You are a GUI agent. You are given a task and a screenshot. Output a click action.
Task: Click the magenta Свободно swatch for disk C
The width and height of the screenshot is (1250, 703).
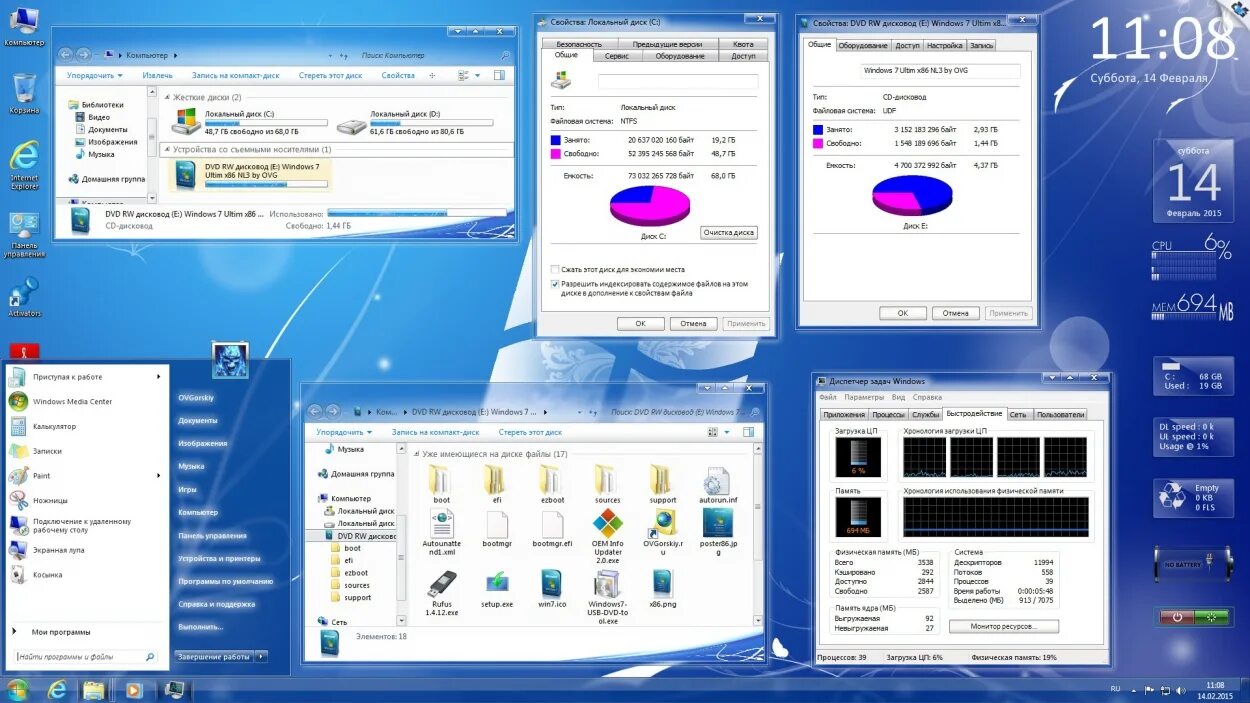[x=555, y=154]
